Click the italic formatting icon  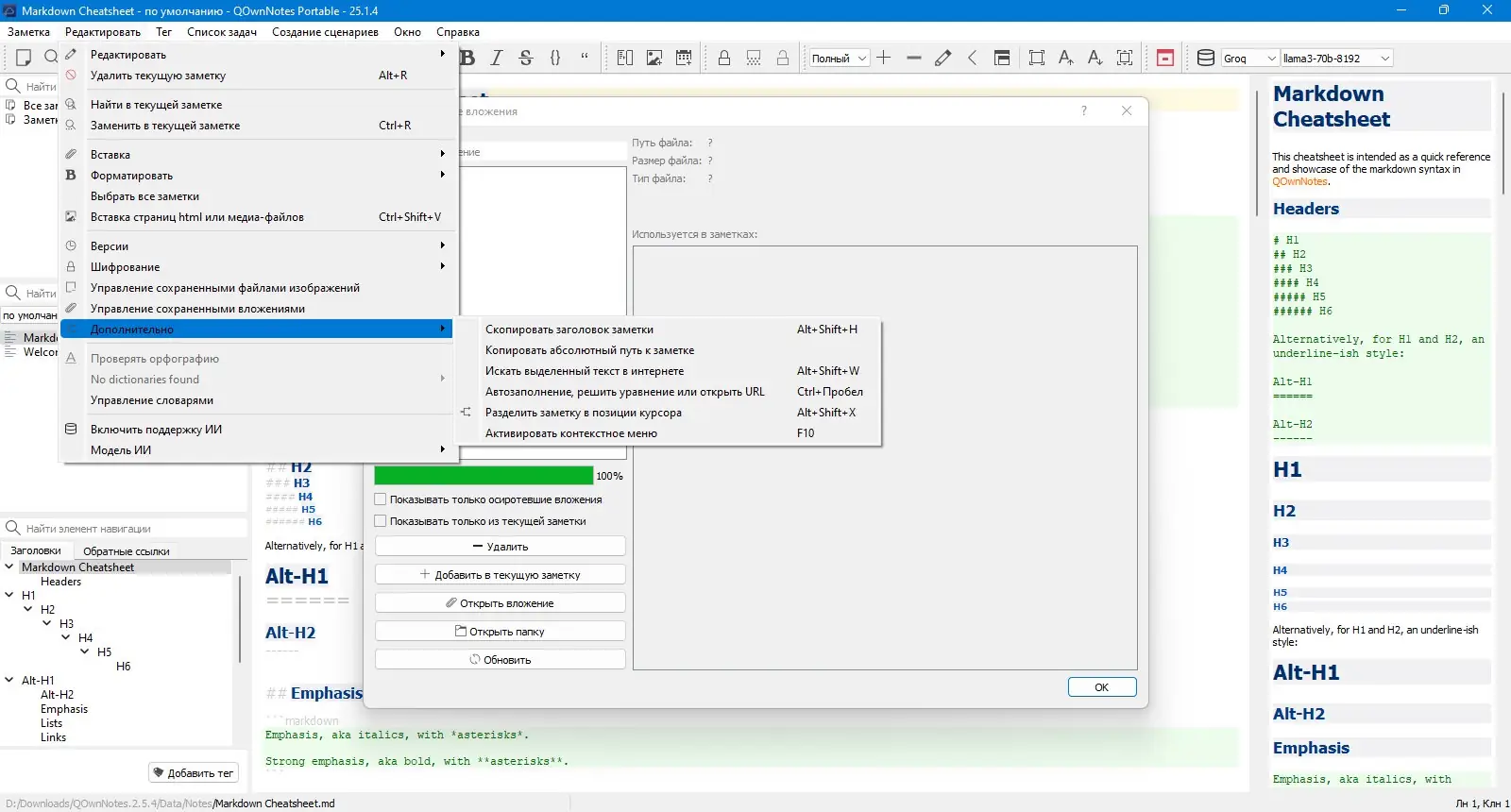point(497,58)
